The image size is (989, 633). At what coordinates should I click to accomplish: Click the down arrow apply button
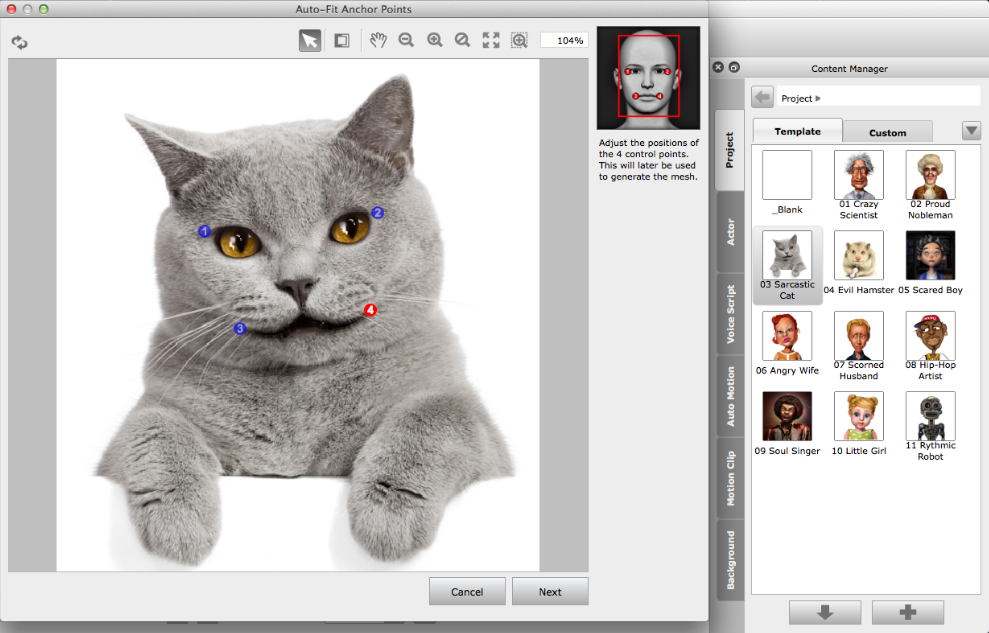click(x=825, y=612)
